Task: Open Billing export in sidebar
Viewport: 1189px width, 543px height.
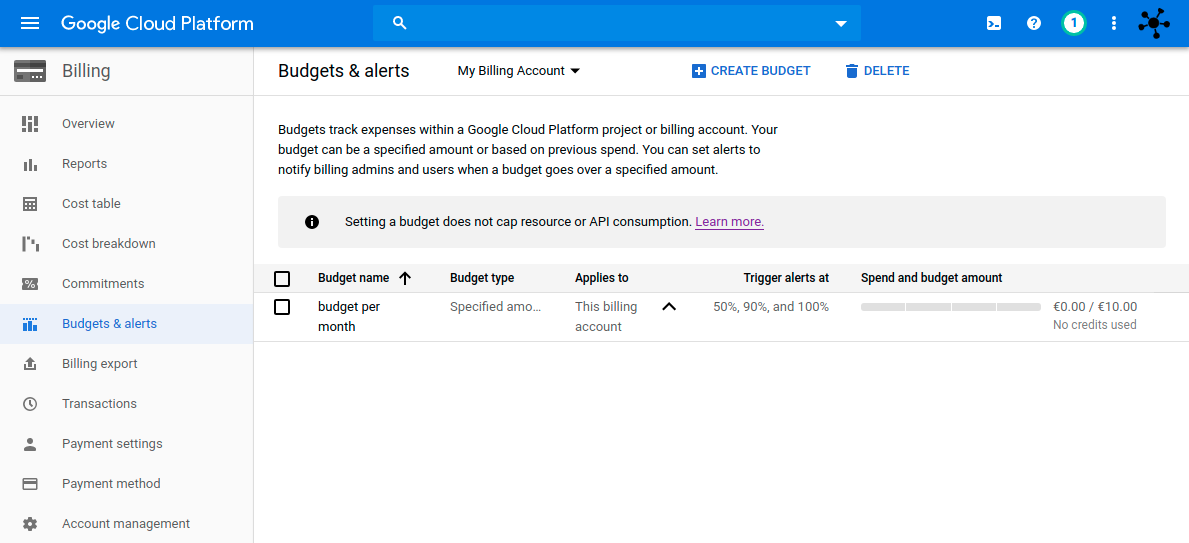Action: pyautogui.click(x=100, y=364)
